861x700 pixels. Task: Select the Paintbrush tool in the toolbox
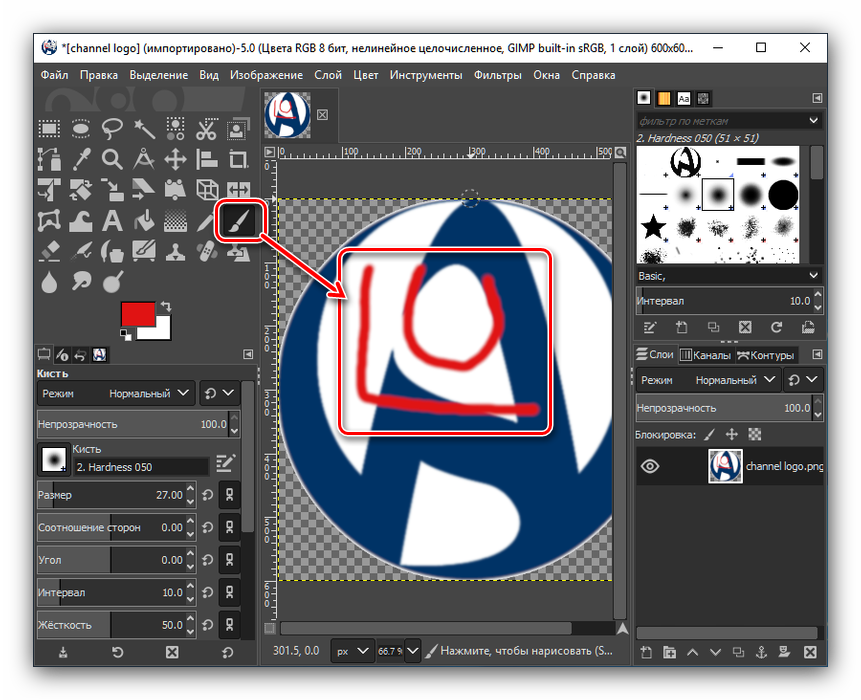[x=240, y=220]
